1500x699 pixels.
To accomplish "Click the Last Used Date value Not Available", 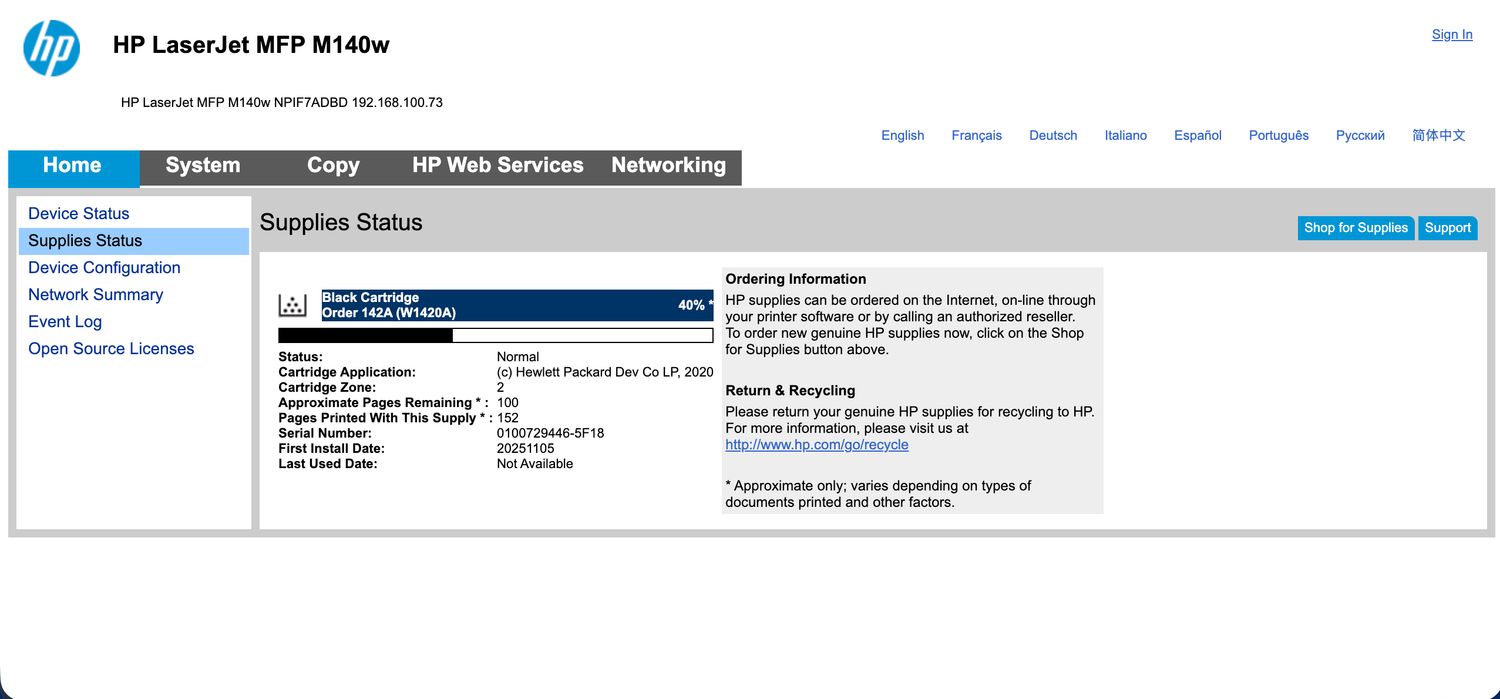I will [x=535, y=464].
